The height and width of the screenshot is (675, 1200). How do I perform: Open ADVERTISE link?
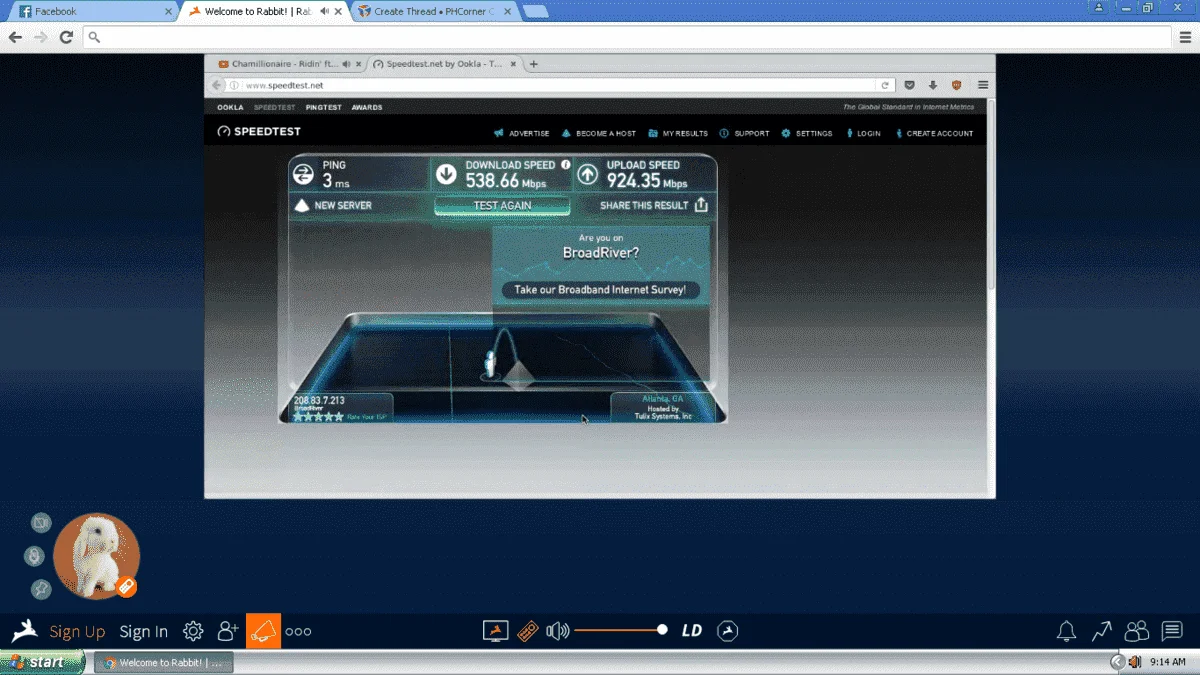point(522,133)
